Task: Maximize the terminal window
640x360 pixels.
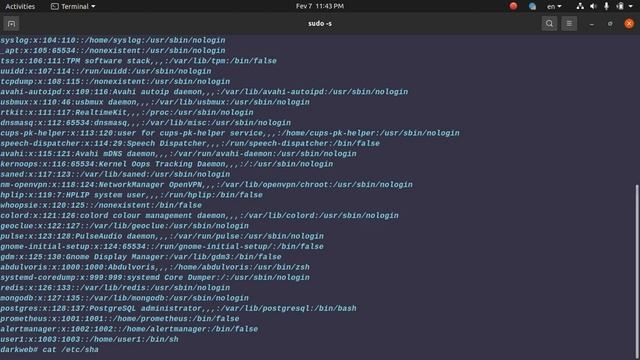Action: (610, 24)
